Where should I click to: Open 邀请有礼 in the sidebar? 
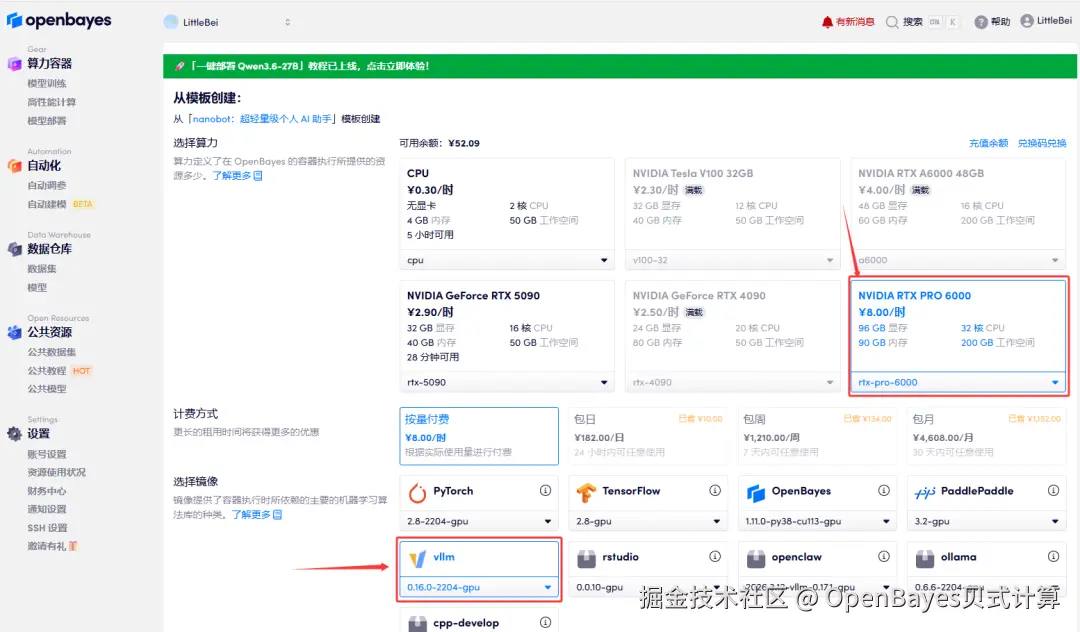(52, 546)
